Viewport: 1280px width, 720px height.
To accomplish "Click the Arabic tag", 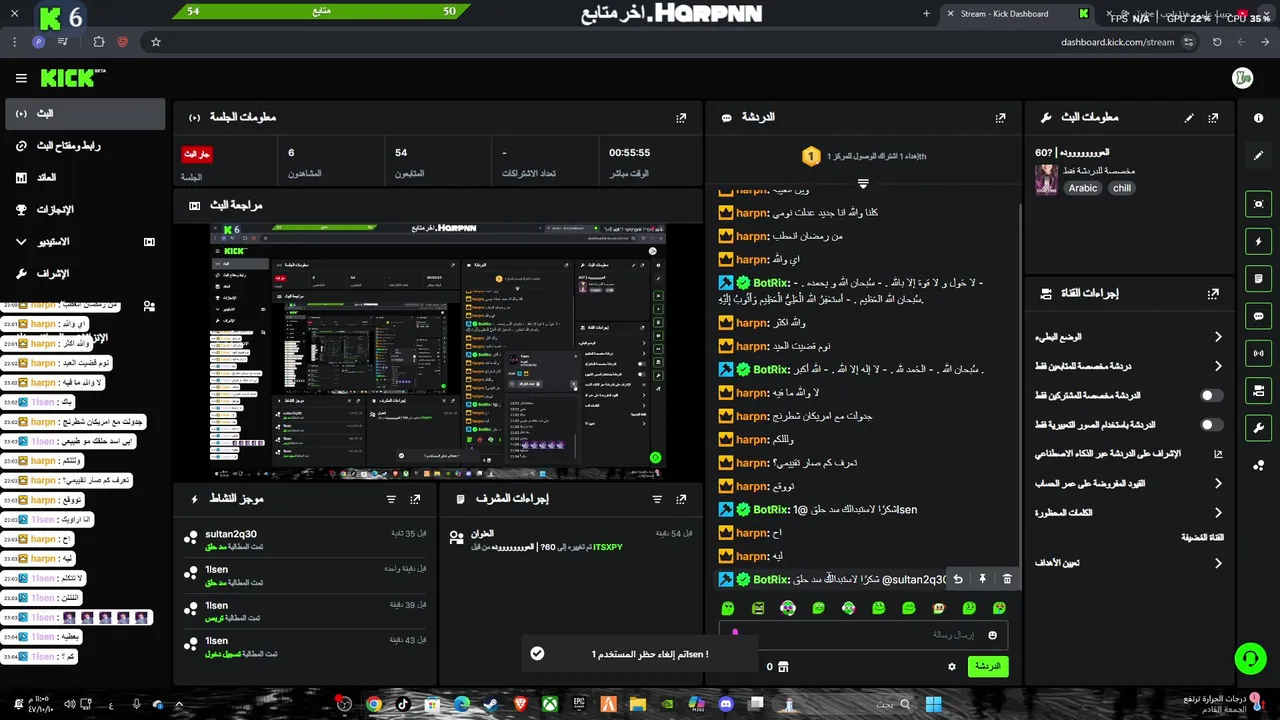I will (x=1083, y=188).
